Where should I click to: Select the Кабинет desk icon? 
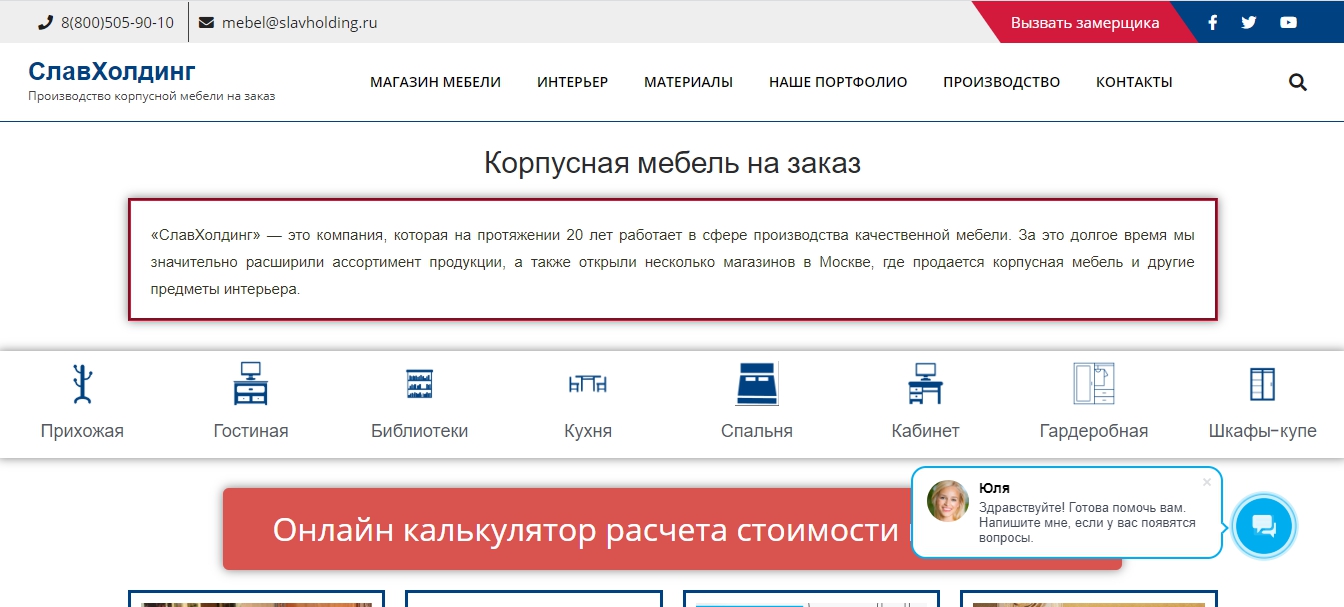point(925,384)
